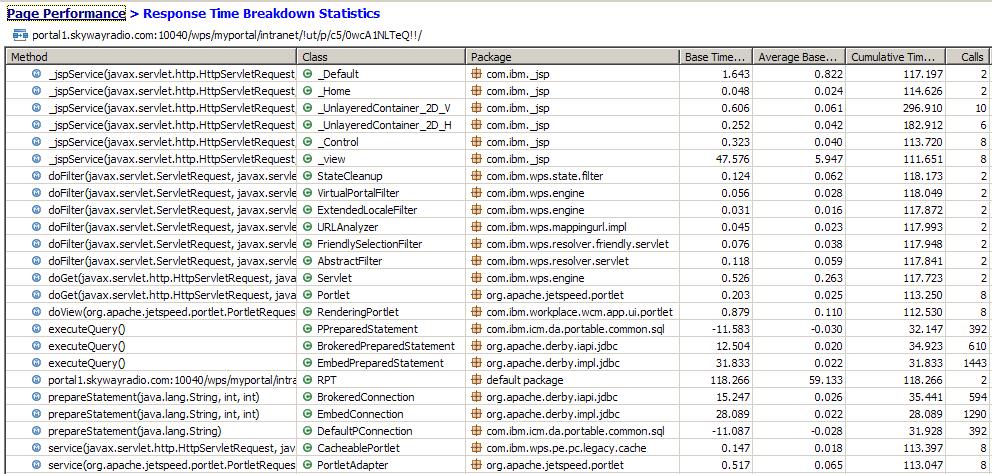Select the _view class cell
The height and width of the screenshot is (474, 992).
pos(381,159)
